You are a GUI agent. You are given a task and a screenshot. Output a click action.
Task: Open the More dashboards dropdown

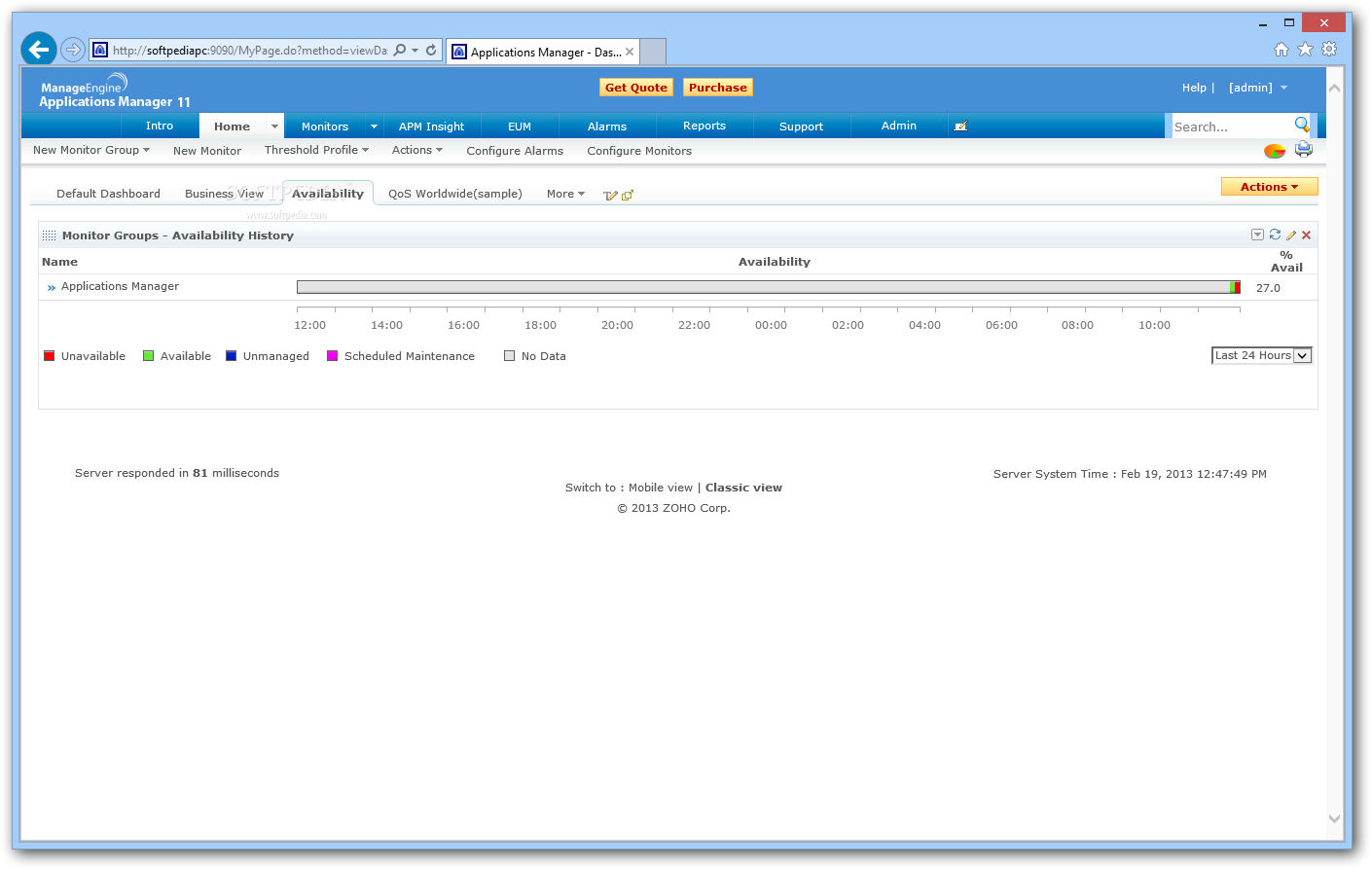pyautogui.click(x=565, y=194)
